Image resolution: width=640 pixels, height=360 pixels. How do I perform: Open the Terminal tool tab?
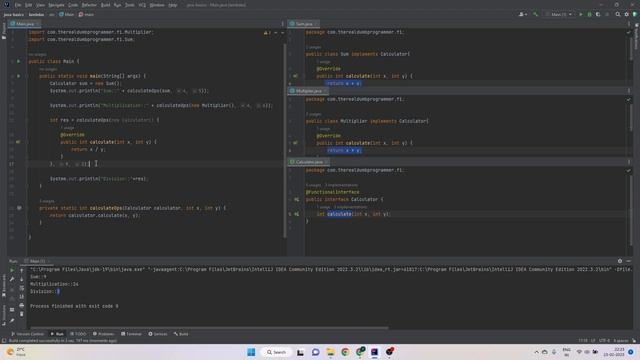pyautogui.click(x=131, y=334)
